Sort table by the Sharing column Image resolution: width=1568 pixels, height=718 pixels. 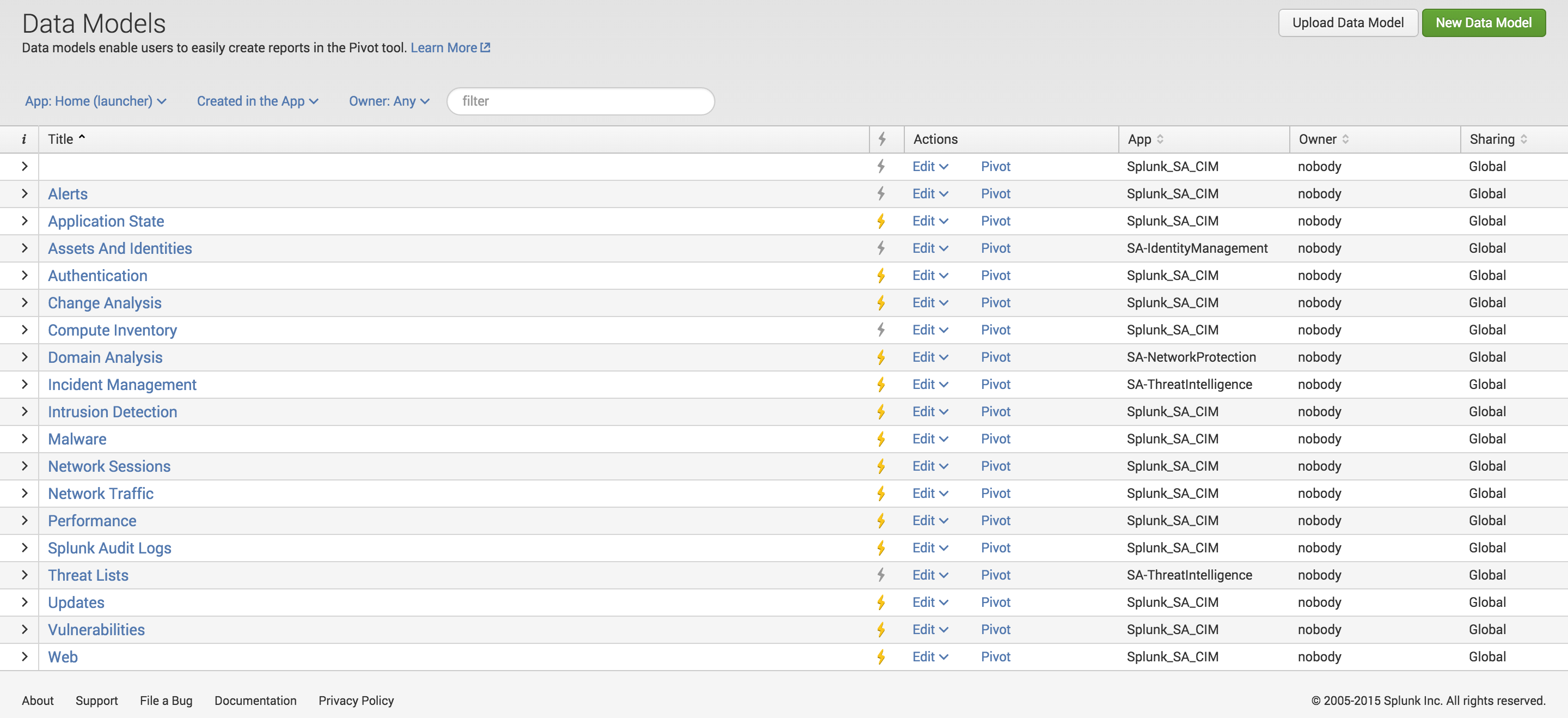pyautogui.click(x=1497, y=139)
